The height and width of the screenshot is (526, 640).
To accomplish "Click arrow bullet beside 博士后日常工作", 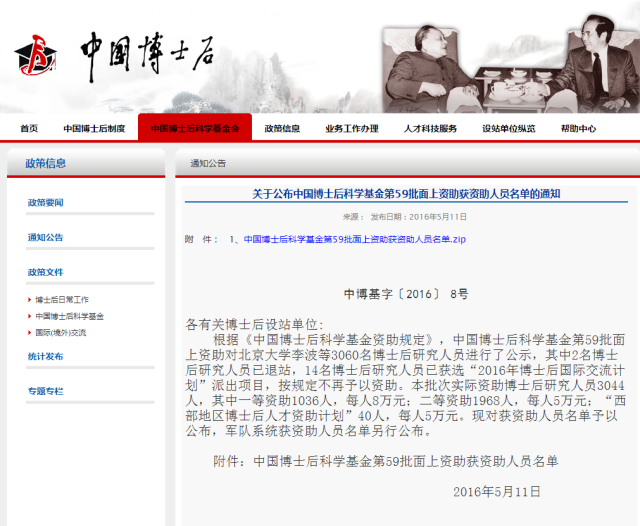I will tap(29, 299).
